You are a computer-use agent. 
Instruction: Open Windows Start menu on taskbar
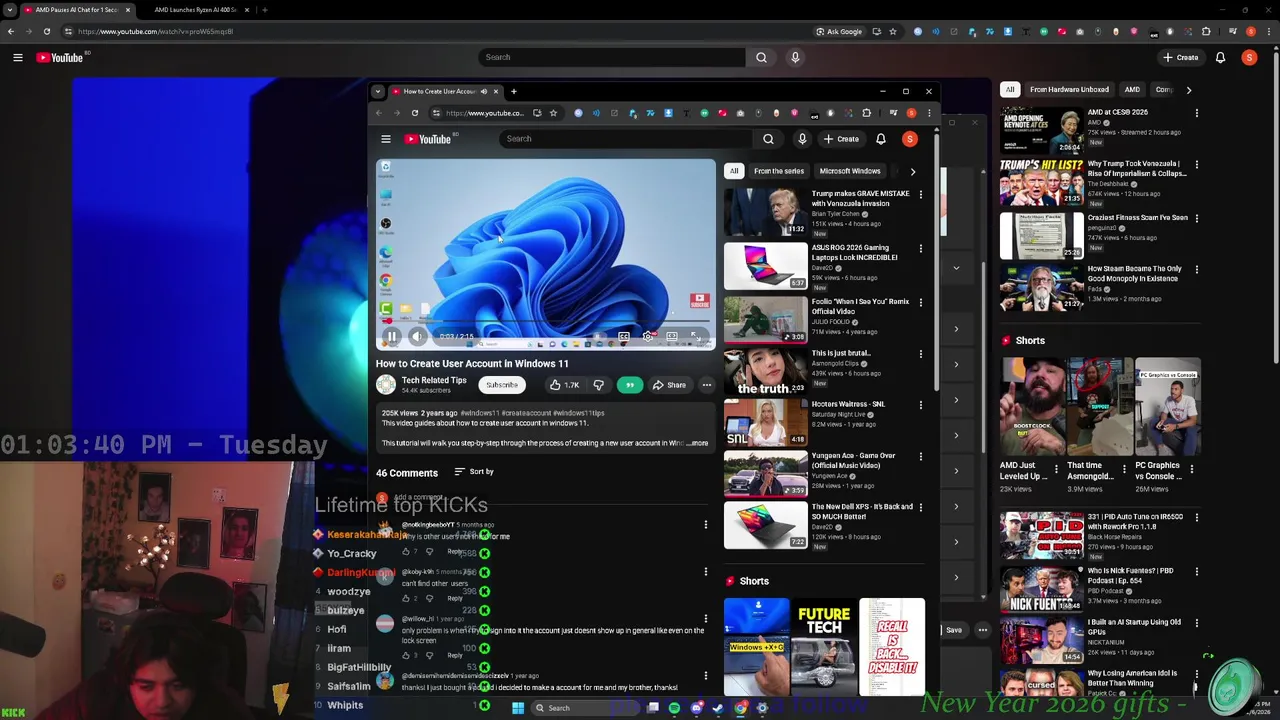pos(518,708)
